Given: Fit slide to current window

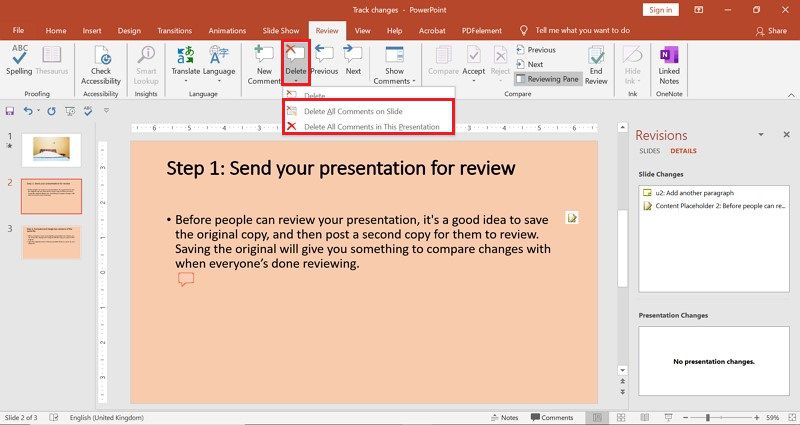Looking at the screenshot, I should coord(792,417).
